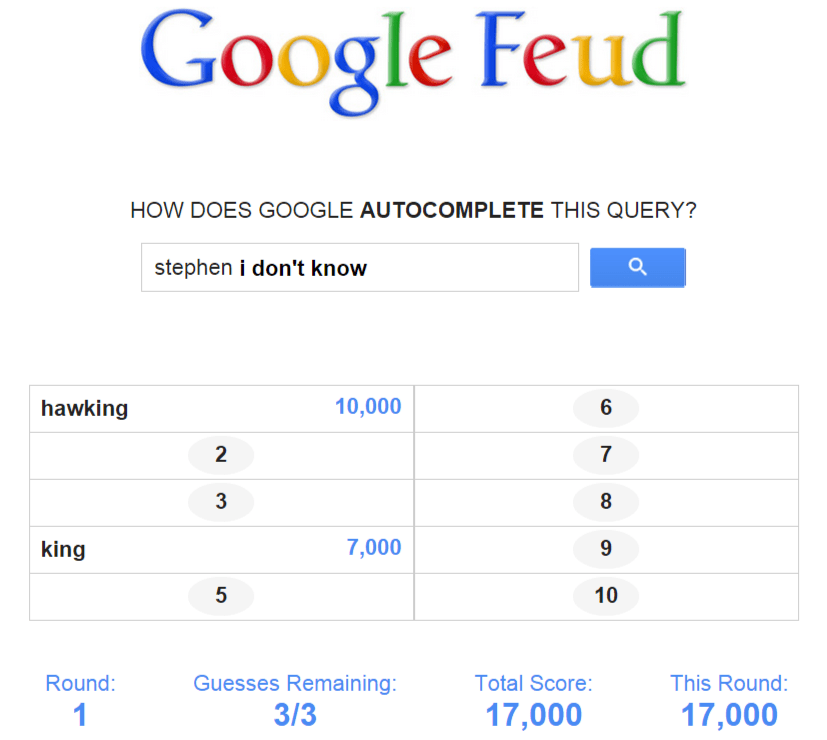Click hidden answer slot number 5

(x=221, y=596)
